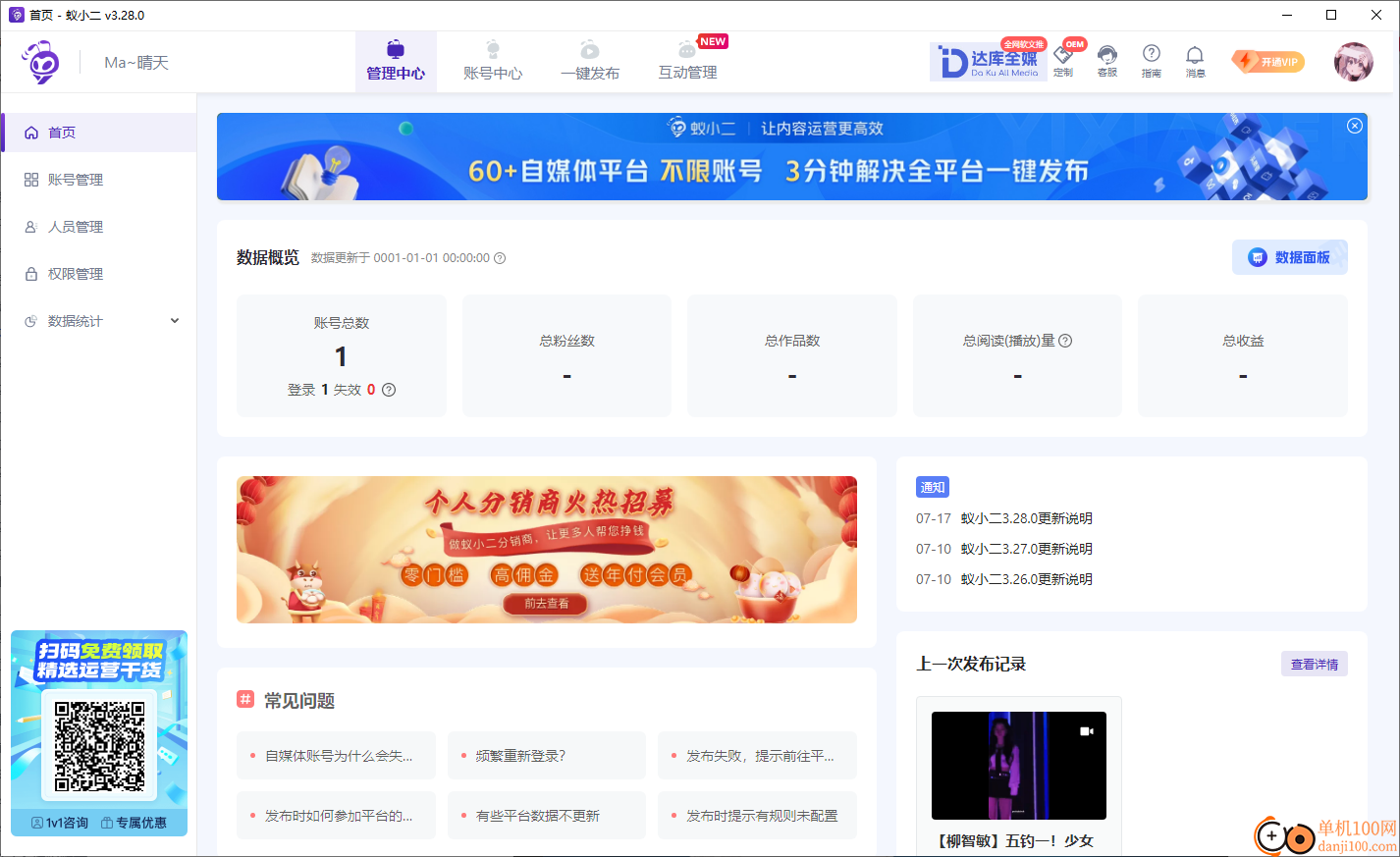The image size is (1400, 857).
Task: Open FAQ 发布失败，提示前往平...
Action: pyautogui.click(x=757, y=756)
